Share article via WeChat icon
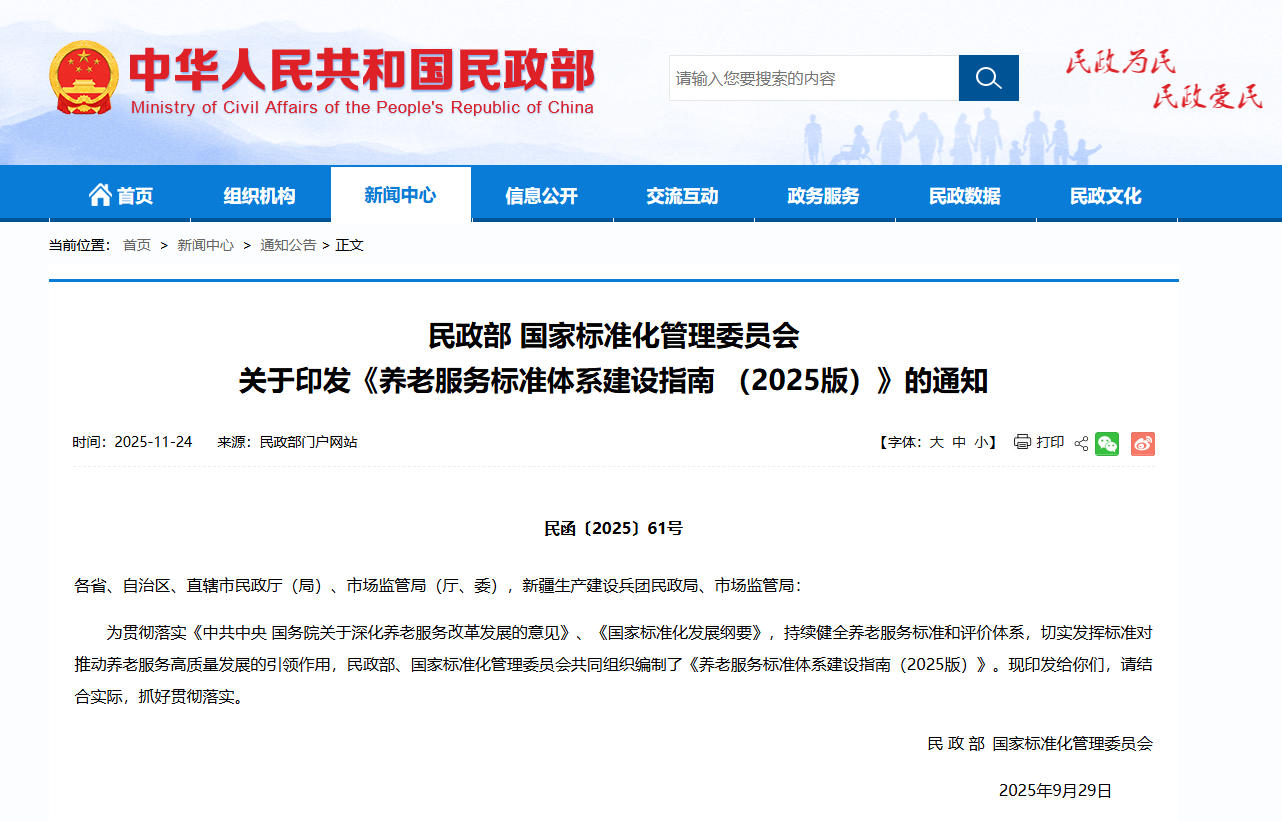Screen dimensions: 1282x821 [x=1107, y=443]
